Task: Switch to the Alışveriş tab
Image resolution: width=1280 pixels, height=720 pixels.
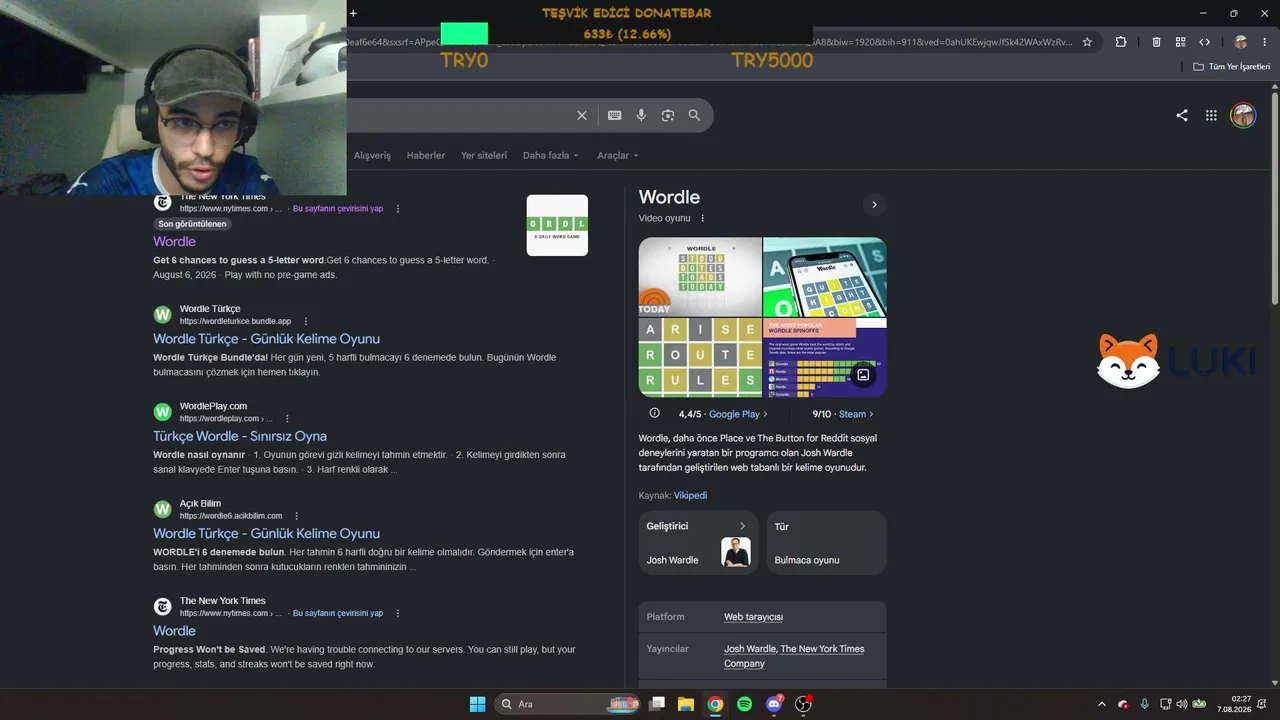Action: pos(372,155)
